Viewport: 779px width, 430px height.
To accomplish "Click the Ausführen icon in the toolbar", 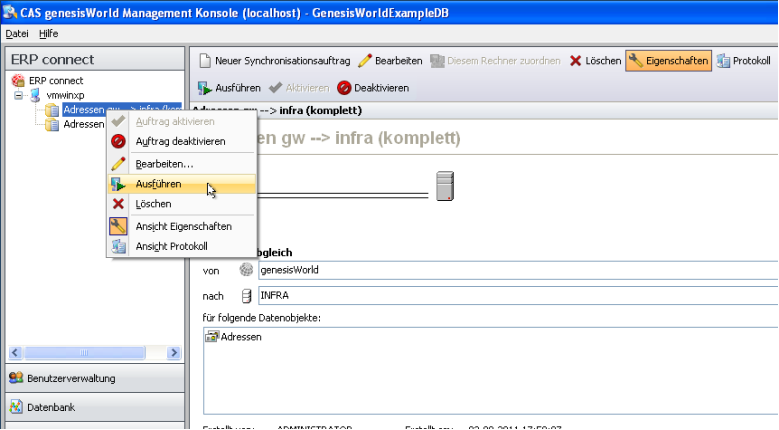I will coord(204,87).
